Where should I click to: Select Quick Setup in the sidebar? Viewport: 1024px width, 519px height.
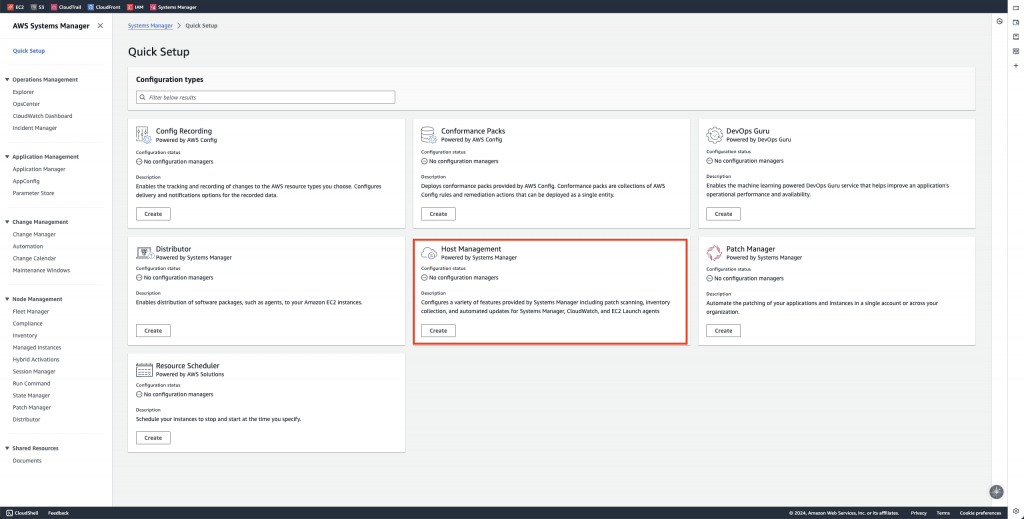pos(29,51)
